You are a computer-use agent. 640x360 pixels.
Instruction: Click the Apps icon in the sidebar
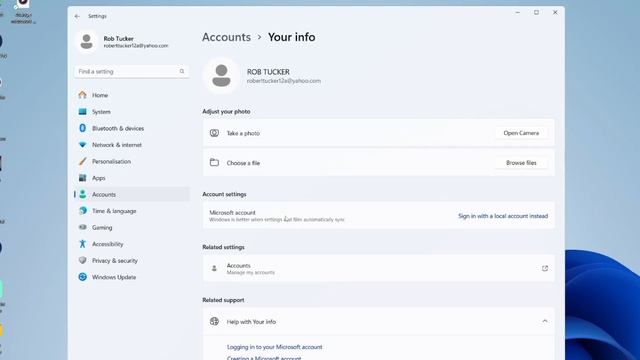click(x=82, y=178)
